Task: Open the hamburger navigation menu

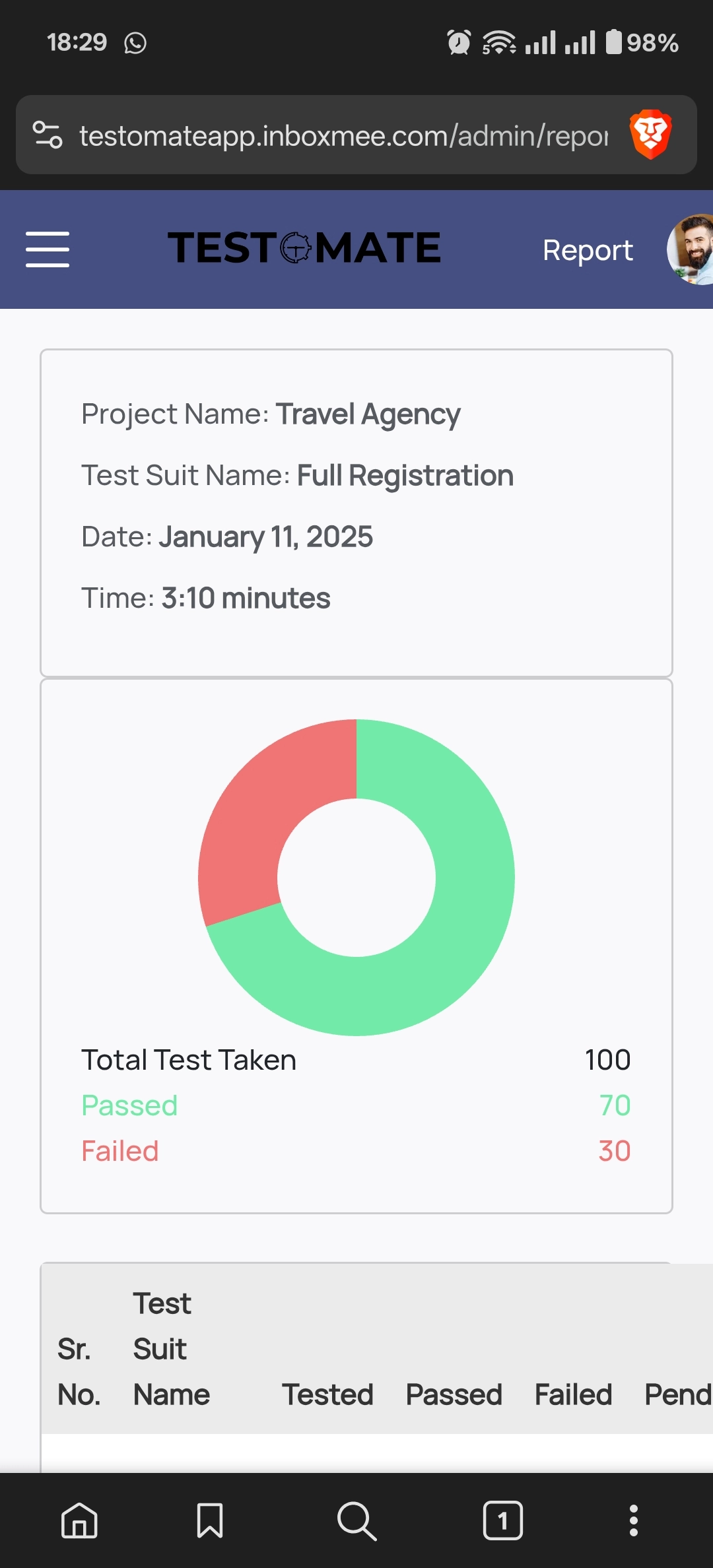Action: pos(48,249)
